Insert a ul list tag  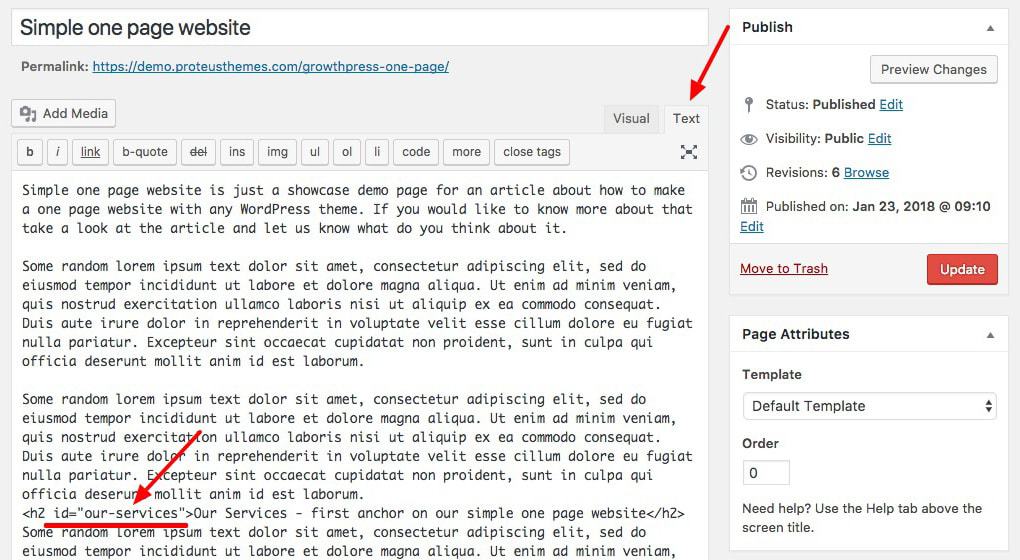pos(315,152)
